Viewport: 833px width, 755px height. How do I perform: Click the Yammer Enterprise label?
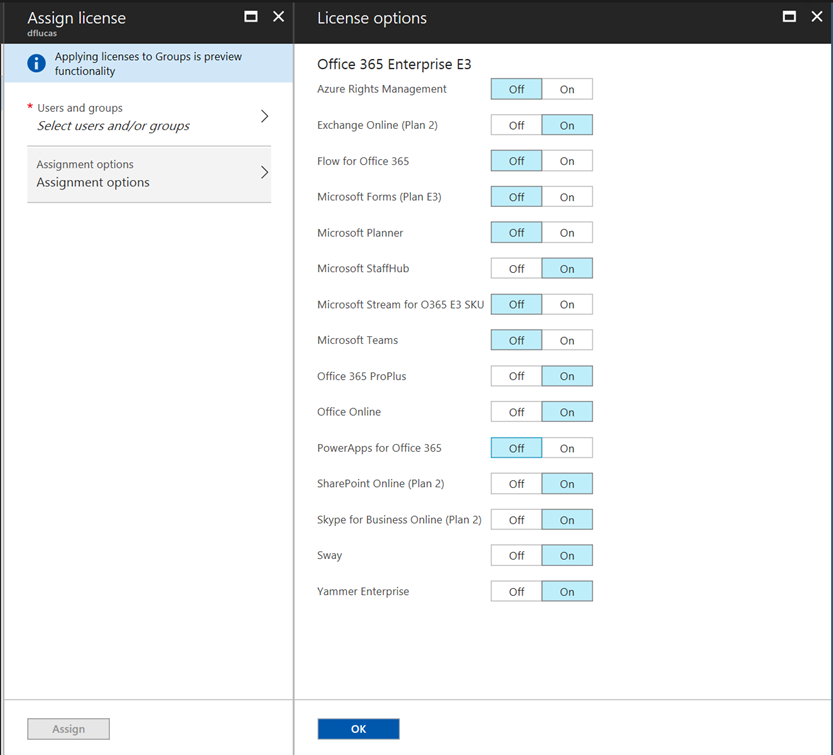tap(363, 591)
